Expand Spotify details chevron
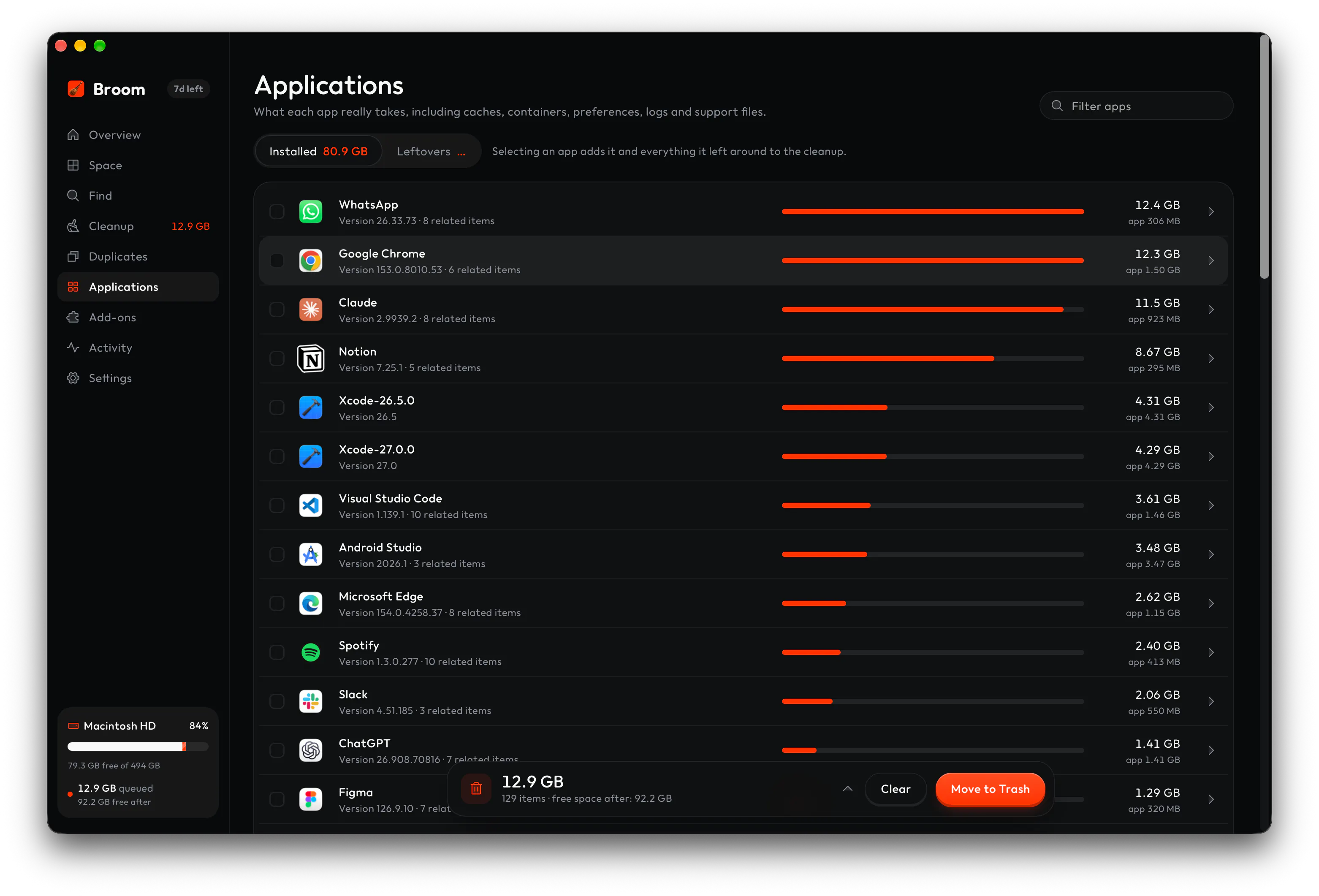The width and height of the screenshot is (1319, 896). pyautogui.click(x=1211, y=652)
